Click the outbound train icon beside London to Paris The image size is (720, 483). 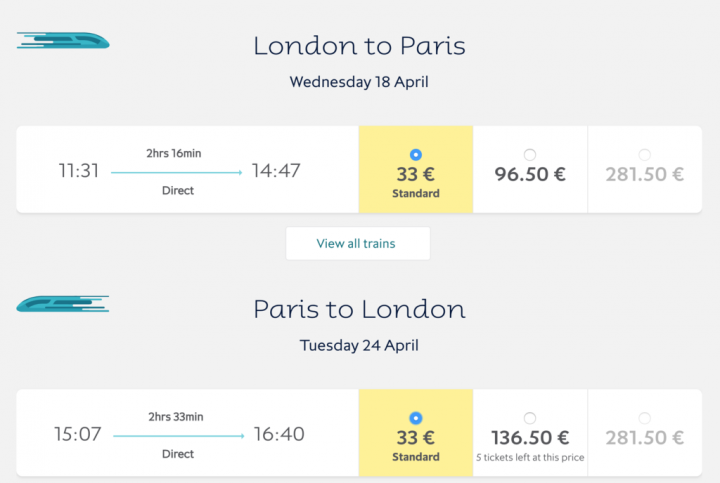tap(63, 40)
